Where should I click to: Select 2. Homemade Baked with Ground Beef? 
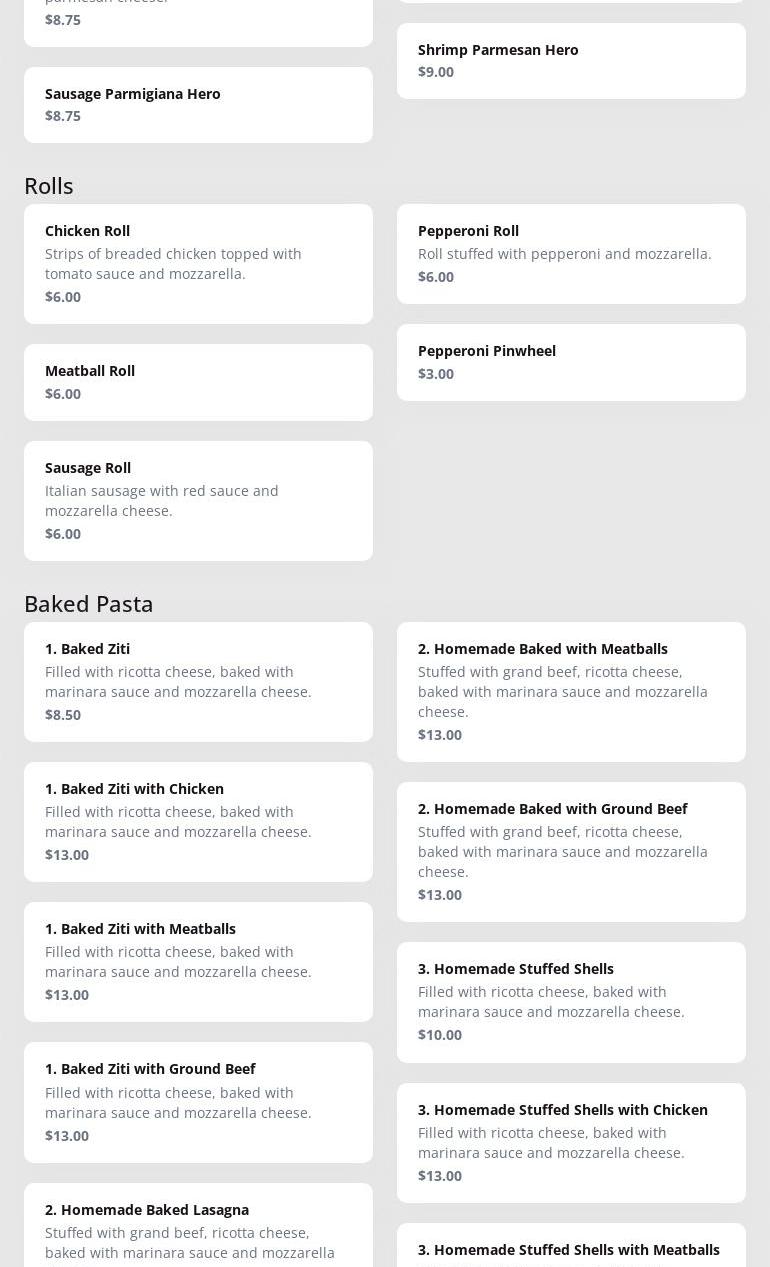click(x=571, y=851)
